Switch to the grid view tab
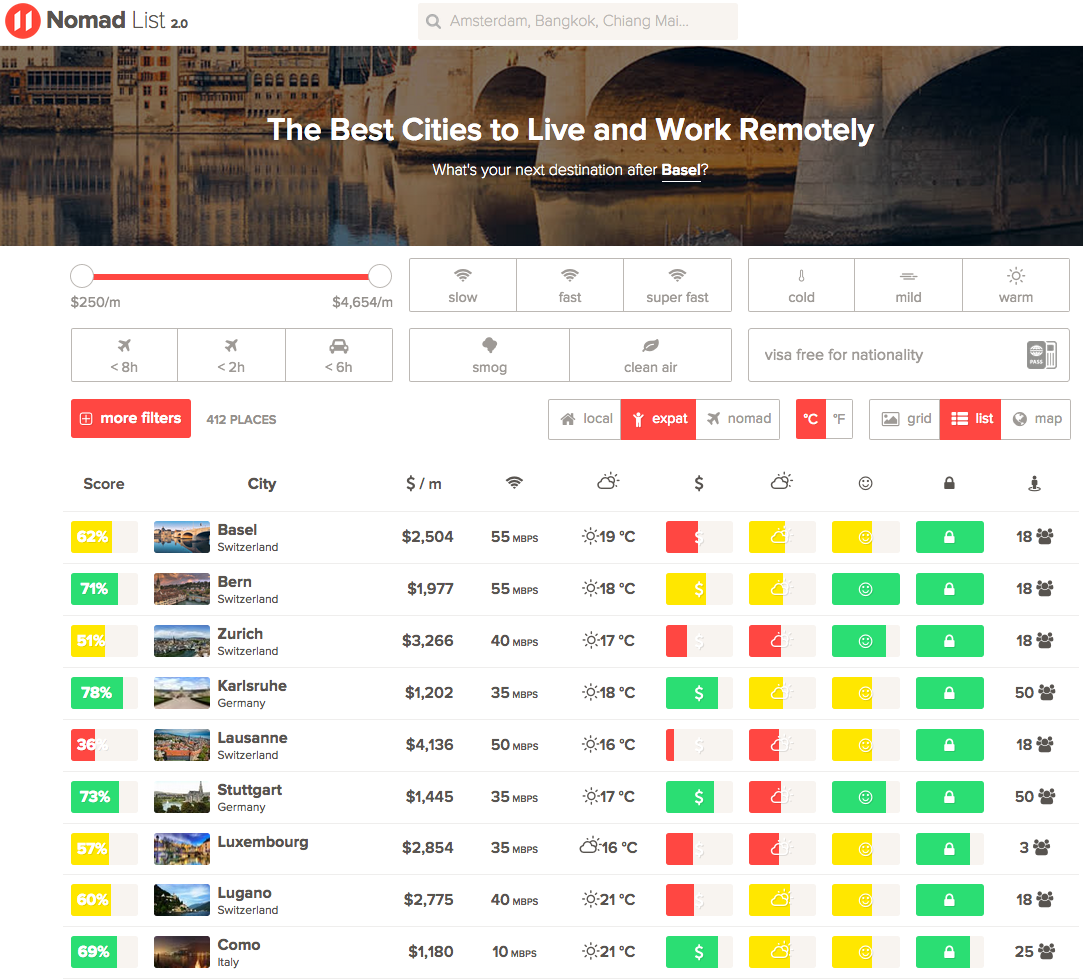This screenshot has height=980, width=1083. [906, 419]
